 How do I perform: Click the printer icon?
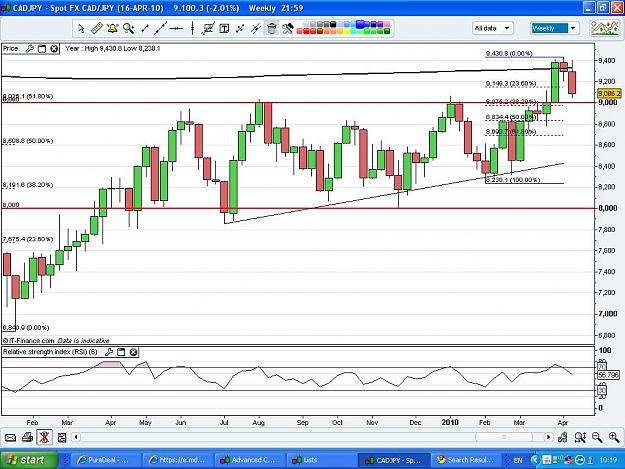[28, 438]
